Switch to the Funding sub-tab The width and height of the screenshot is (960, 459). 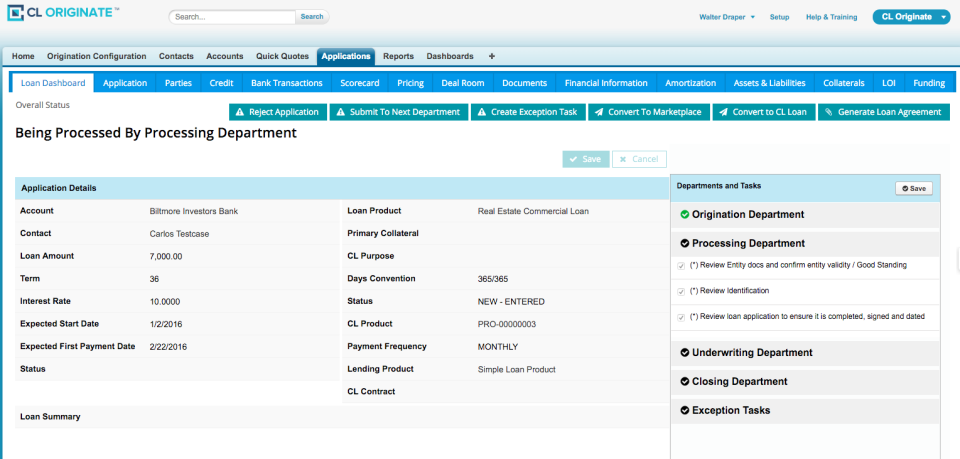(x=929, y=83)
